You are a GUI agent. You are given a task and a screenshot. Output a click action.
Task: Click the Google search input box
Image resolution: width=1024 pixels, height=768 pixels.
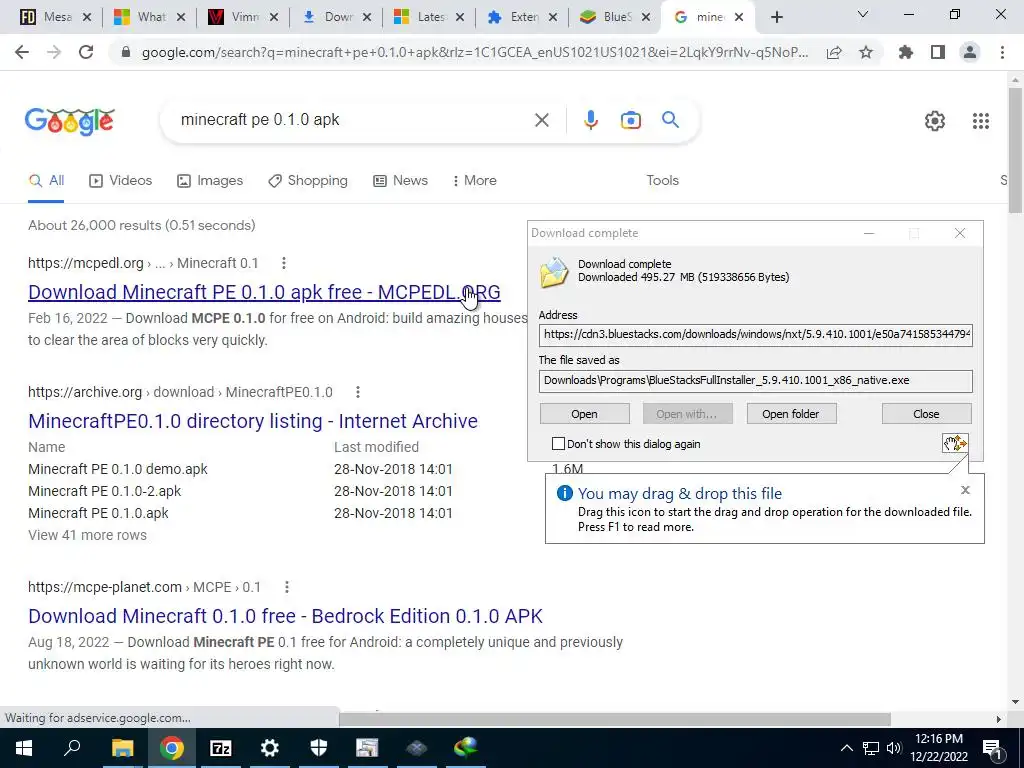[x=351, y=120]
